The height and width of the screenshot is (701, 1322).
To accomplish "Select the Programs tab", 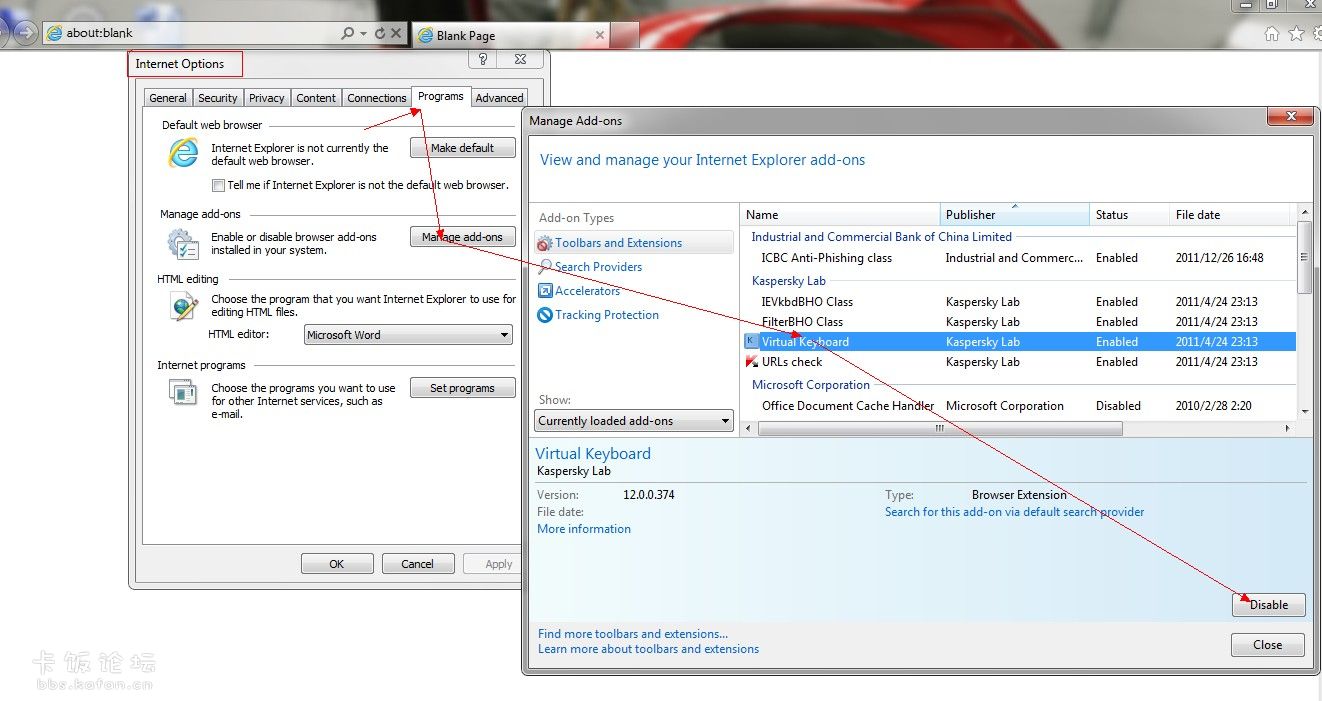I will (x=441, y=96).
